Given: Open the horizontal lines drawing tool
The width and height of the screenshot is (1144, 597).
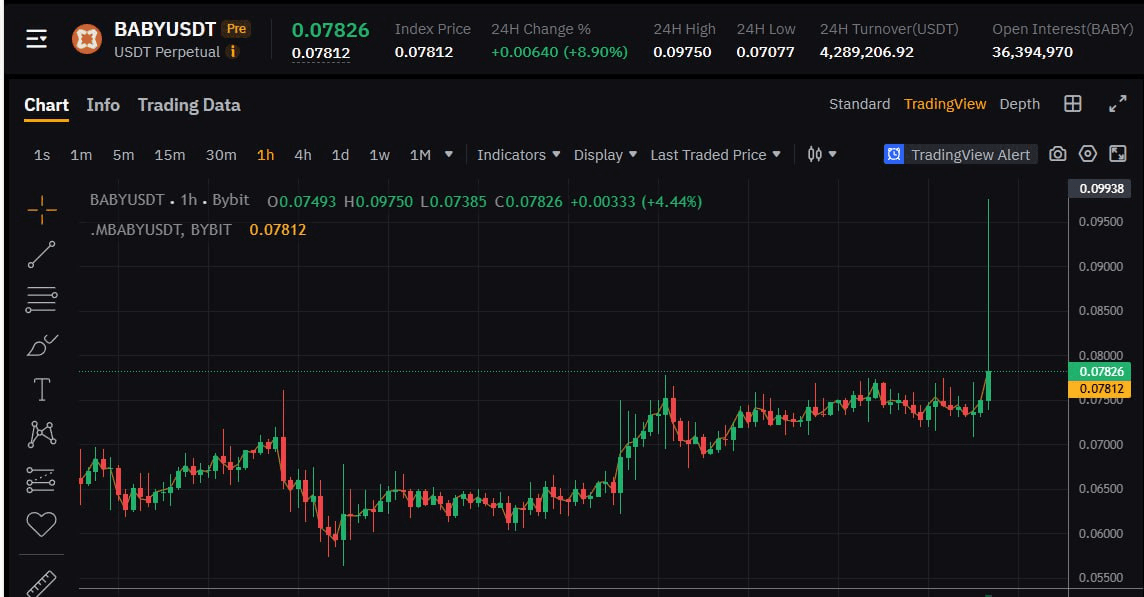Looking at the screenshot, I should click(x=41, y=298).
